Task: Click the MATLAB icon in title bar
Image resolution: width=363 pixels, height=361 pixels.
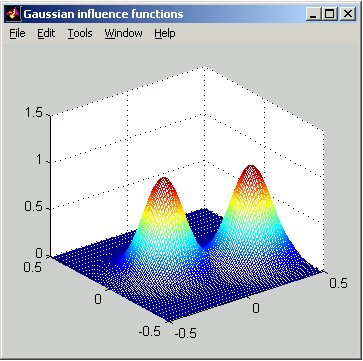Action: tap(13, 14)
